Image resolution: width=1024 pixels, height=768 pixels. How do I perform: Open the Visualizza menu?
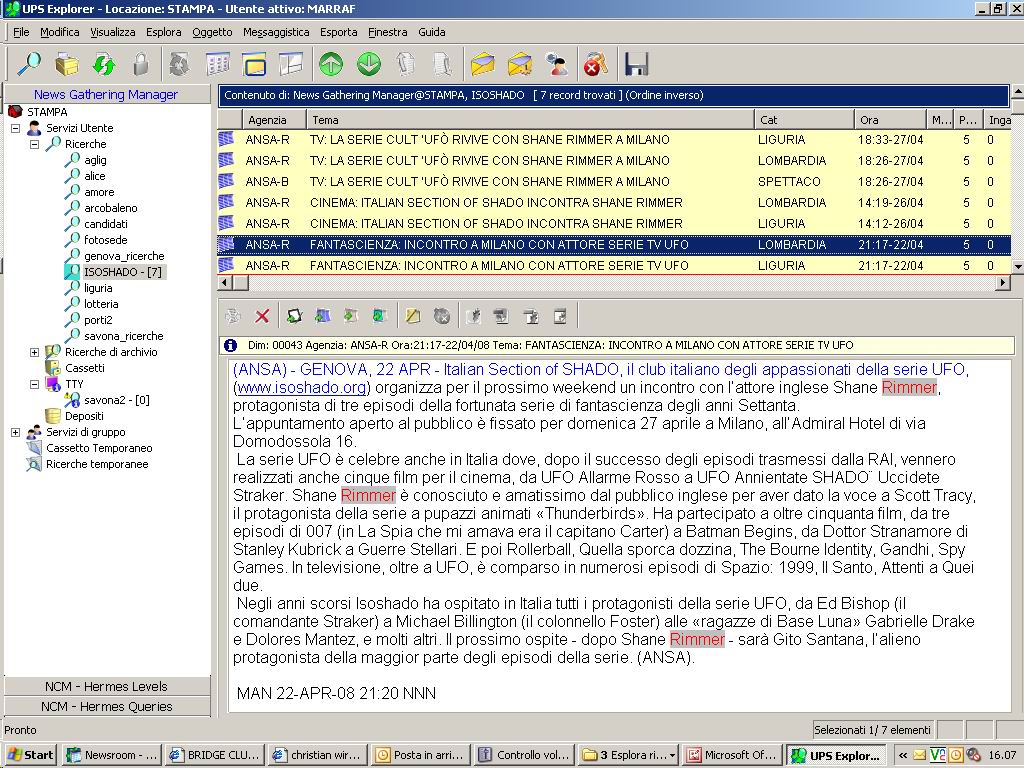(x=112, y=32)
